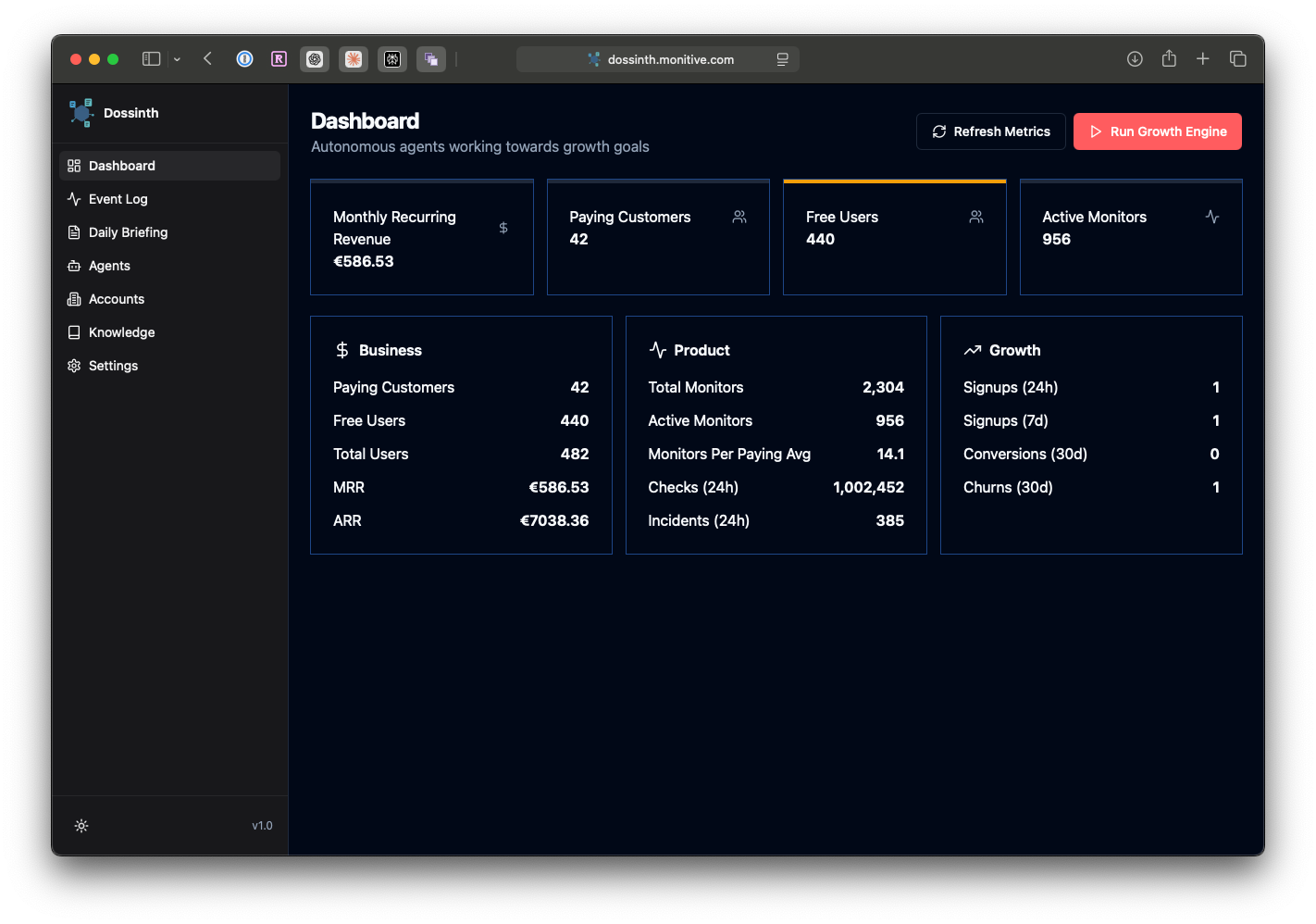Image resolution: width=1316 pixels, height=924 pixels.
Task: Click the v1.0 version label
Action: pyautogui.click(x=263, y=825)
